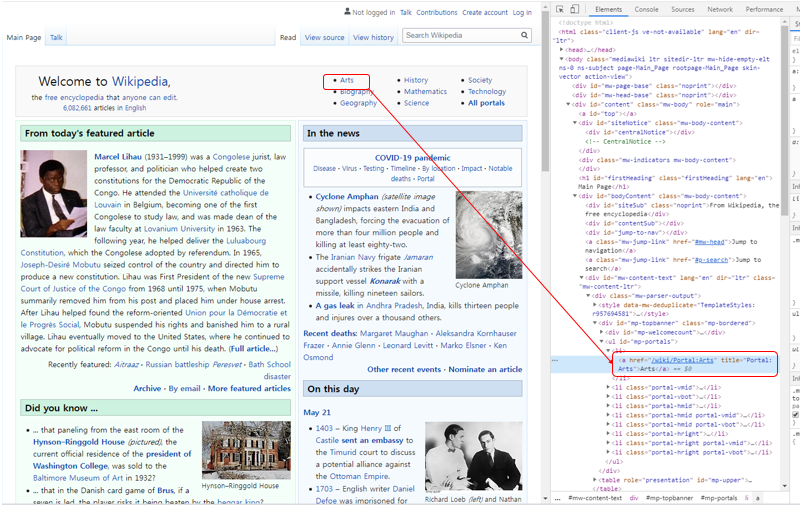Screen dimensions: 800x520
Task: Switch to the Console tab
Action: pyautogui.click(x=646, y=10)
